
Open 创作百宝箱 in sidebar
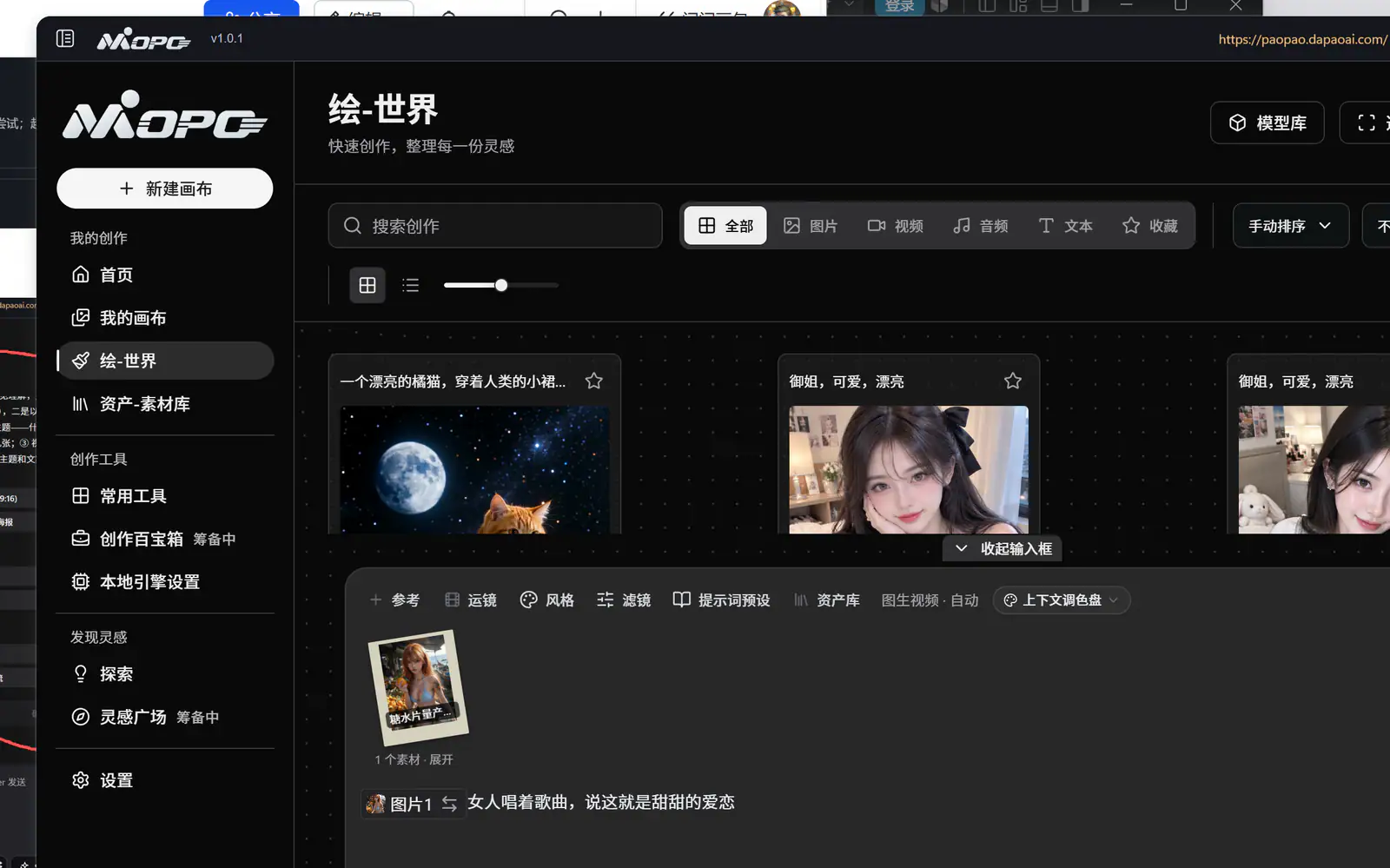[x=165, y=539]
